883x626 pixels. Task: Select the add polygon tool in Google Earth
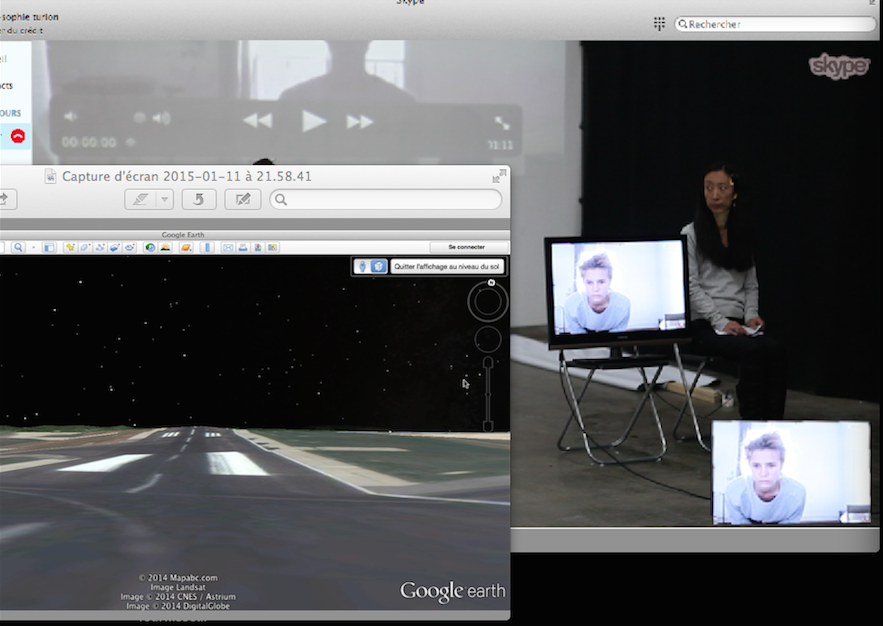point(85,247)
